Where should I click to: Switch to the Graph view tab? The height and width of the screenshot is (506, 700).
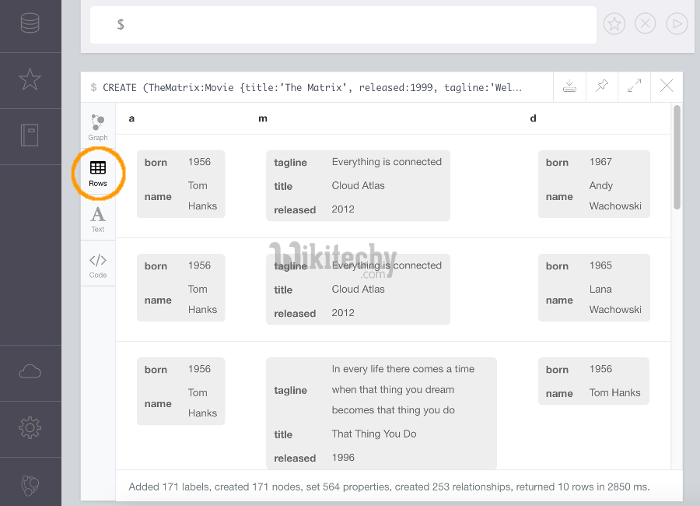tap(98, 127)
